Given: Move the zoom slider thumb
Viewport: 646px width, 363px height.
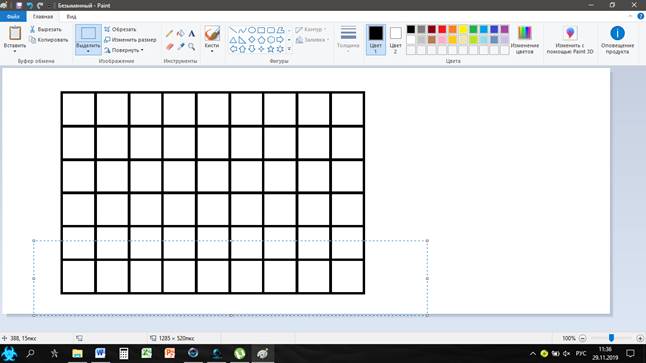Looking at the screenshot, I should 611,338.
